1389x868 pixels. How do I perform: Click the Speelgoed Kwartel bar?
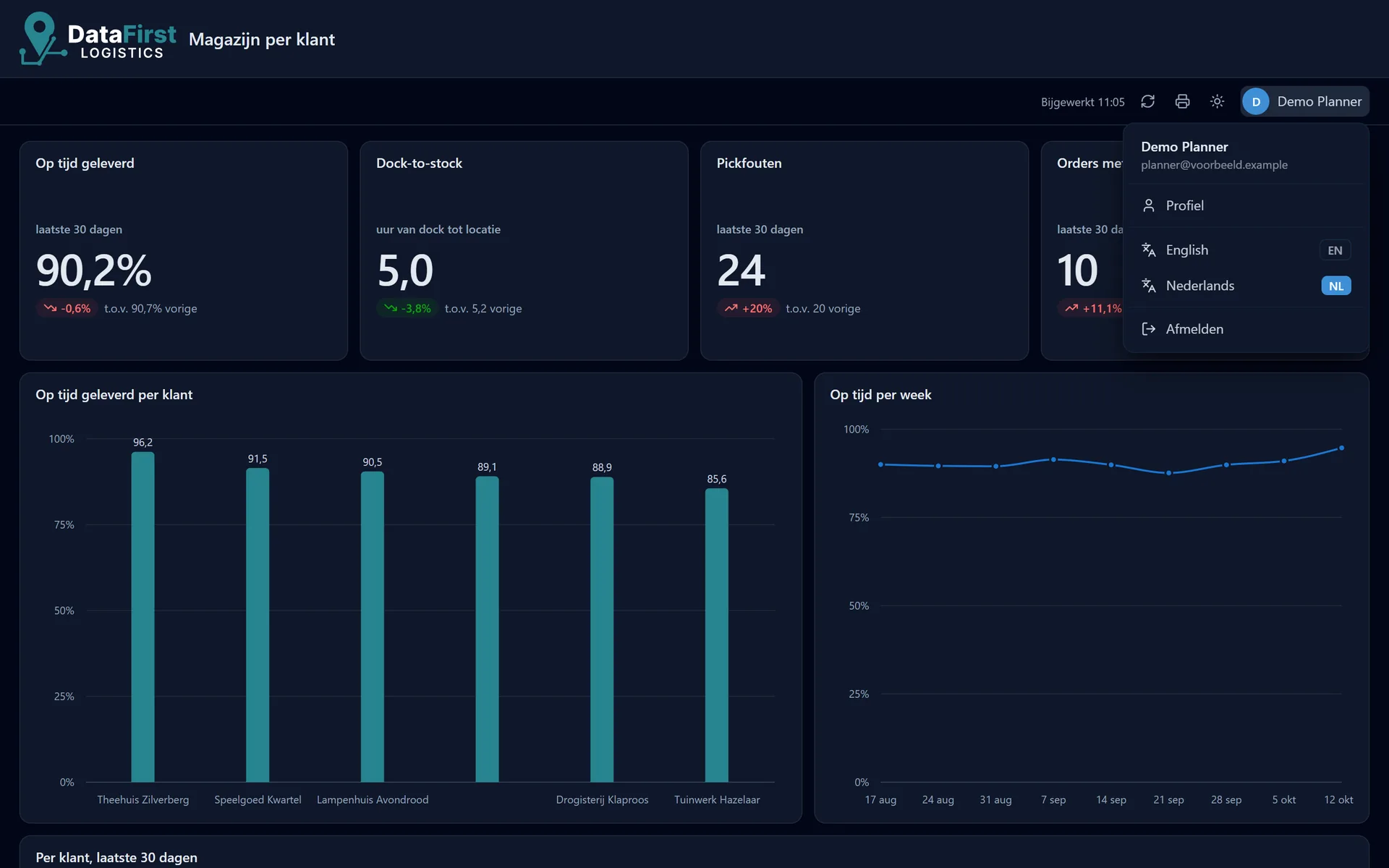coord(258,625)
